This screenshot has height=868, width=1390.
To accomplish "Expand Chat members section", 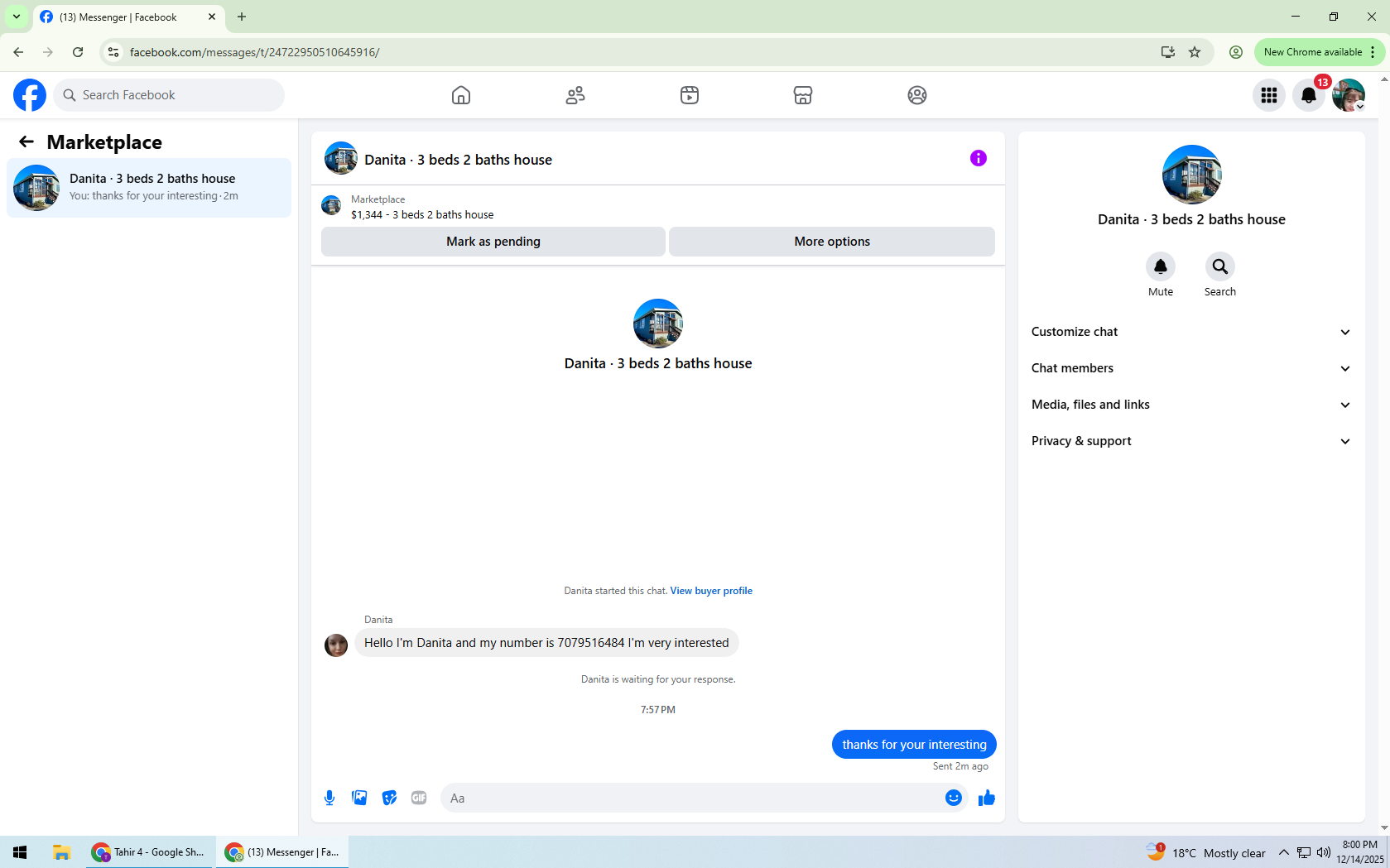I will pyautogui.click(x=1191, y=368).
